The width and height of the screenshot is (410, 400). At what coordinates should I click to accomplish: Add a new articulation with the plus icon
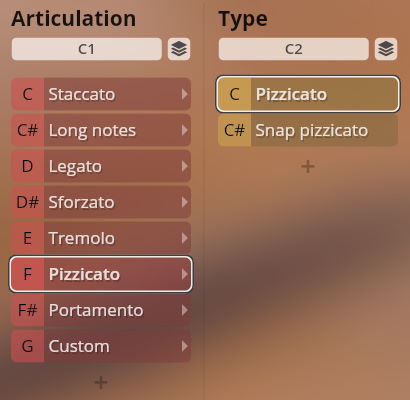[x=101, y=382]
